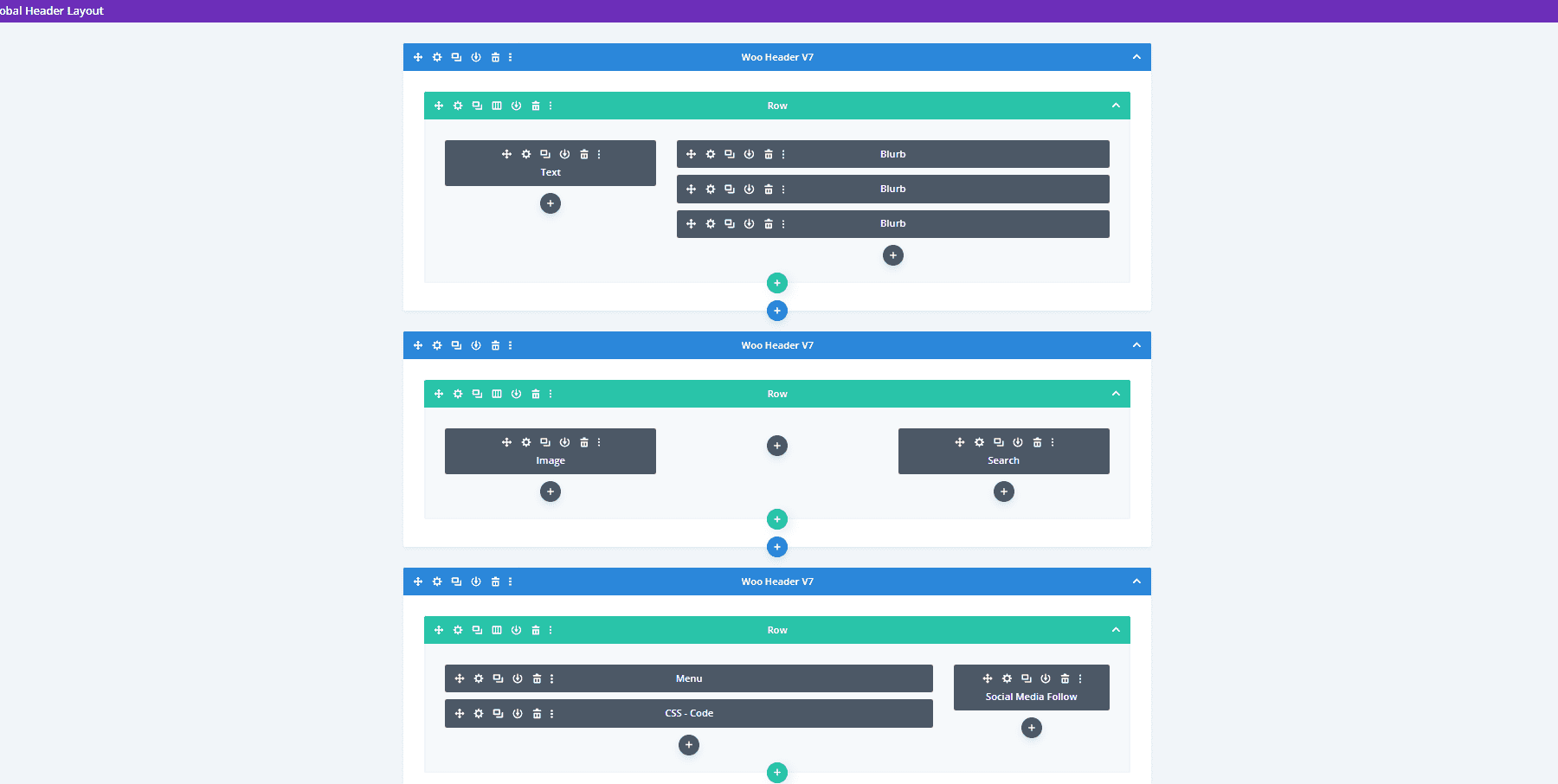Open settings gear of the top Woo Header V7 section
The width and height of the screenshot is (1558, 784).
tap(437, 57)
